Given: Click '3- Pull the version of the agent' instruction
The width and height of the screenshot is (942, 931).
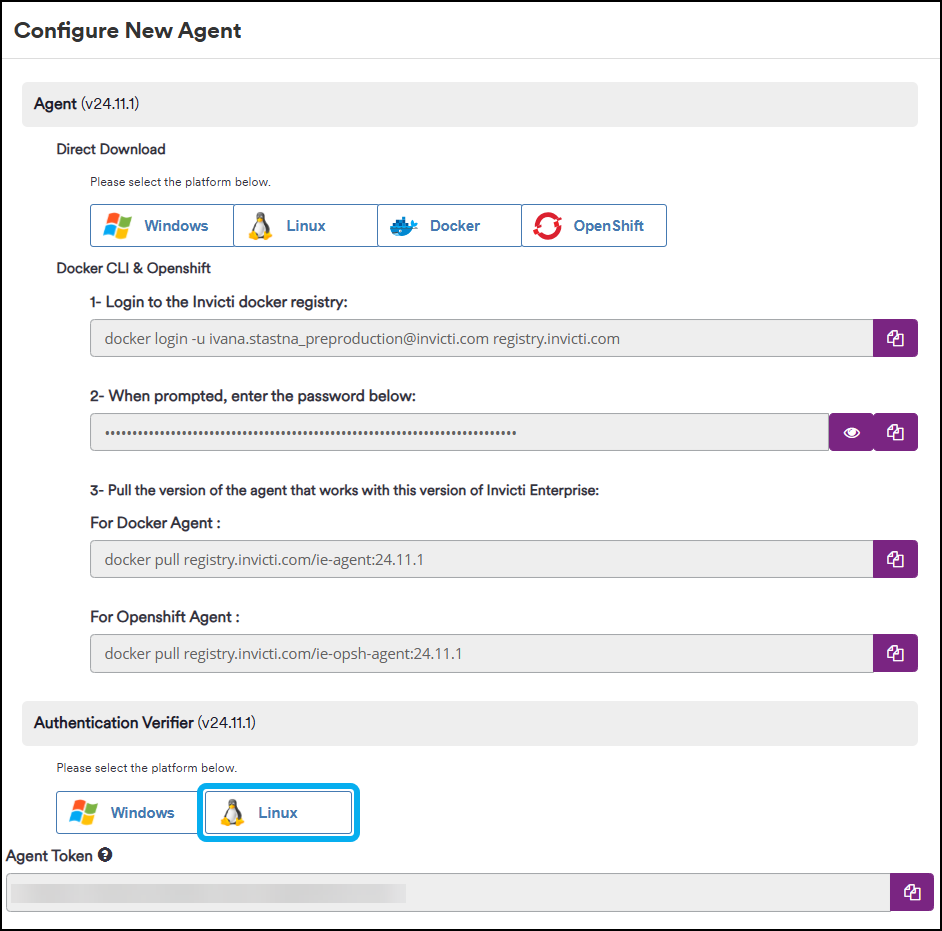Looking at the screenshot, I should [x=344, y=490].
